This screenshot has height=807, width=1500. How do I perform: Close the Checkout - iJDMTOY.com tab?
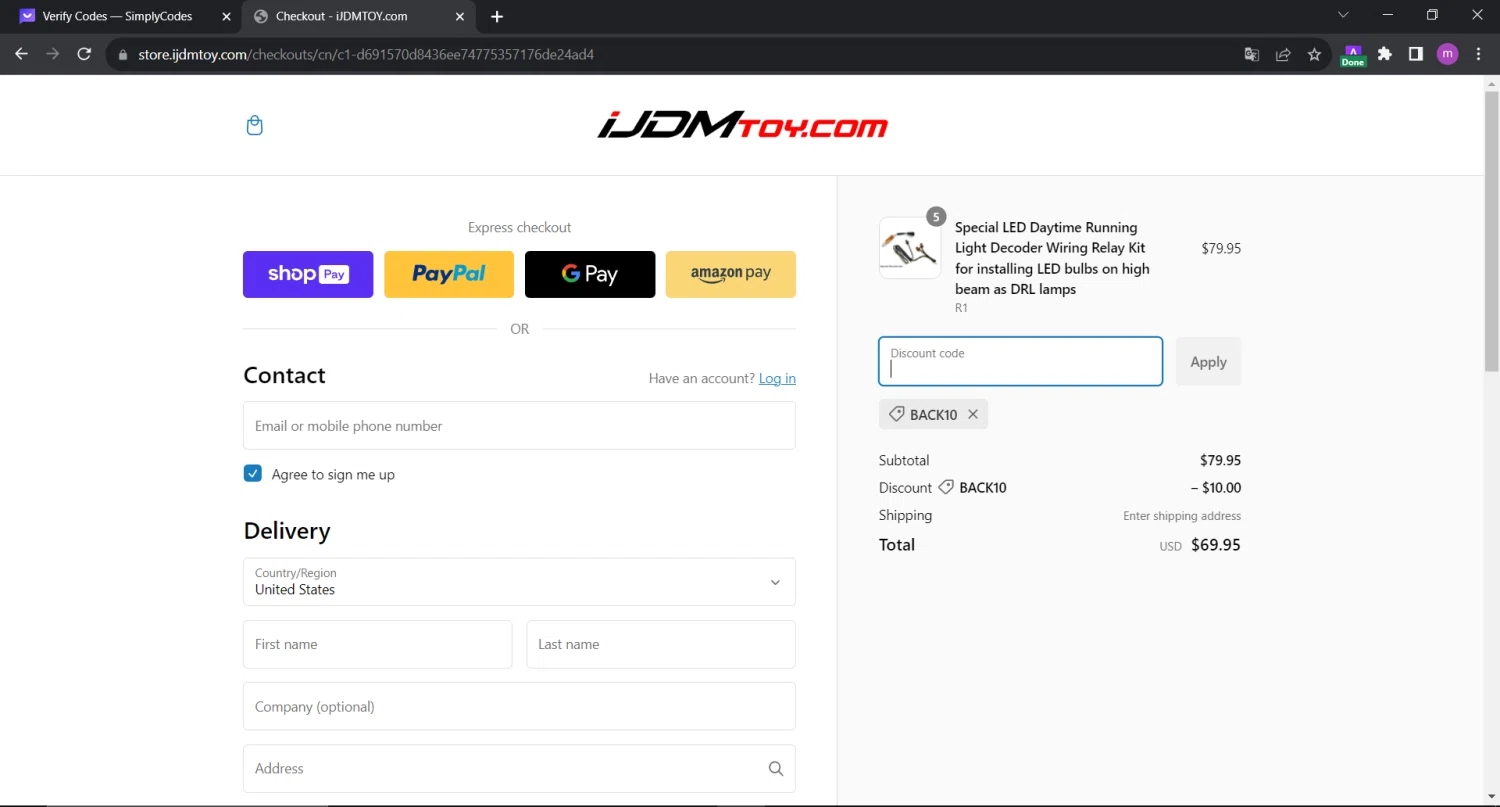(461, 17)
